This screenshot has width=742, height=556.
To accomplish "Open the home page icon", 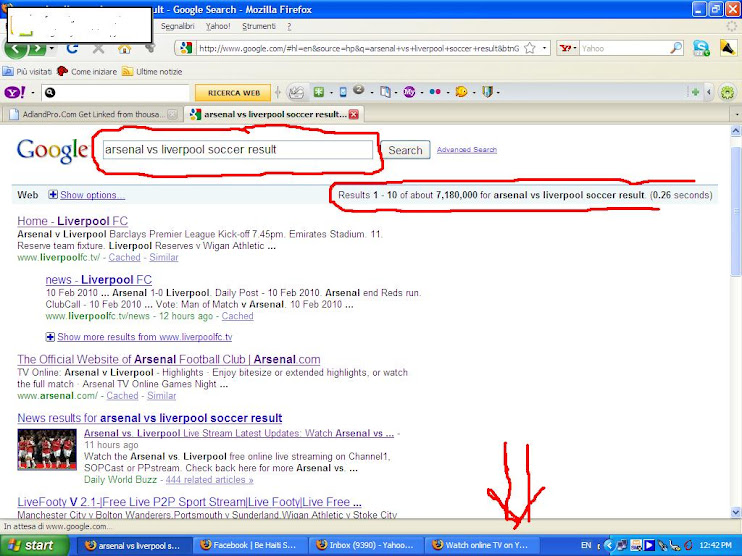I will click(124, 48).
